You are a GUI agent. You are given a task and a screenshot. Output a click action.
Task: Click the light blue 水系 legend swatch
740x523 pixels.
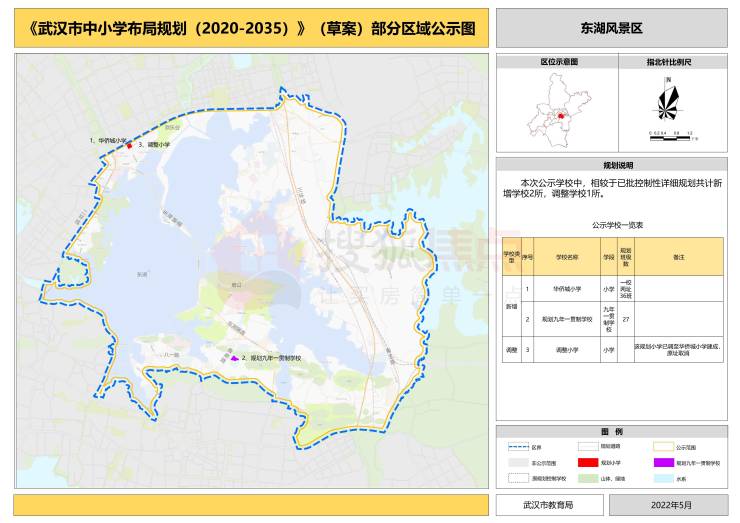(x=663, y=478)
